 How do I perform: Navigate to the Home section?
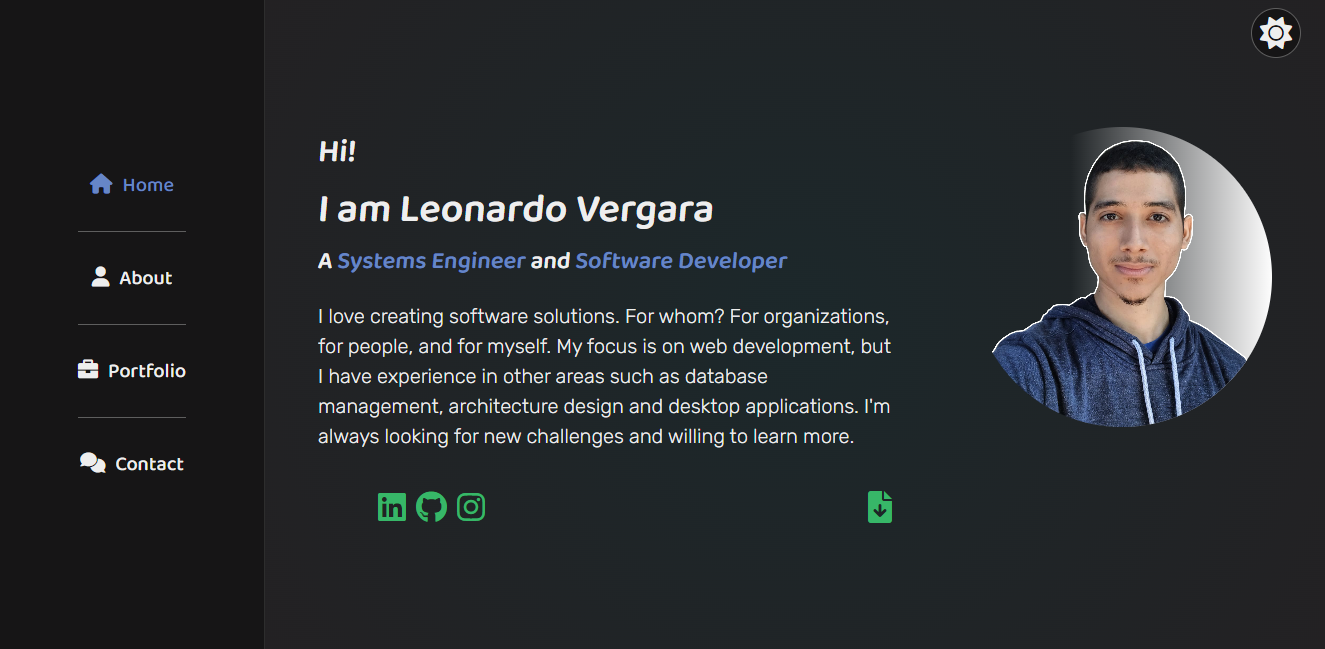point(148,184)
